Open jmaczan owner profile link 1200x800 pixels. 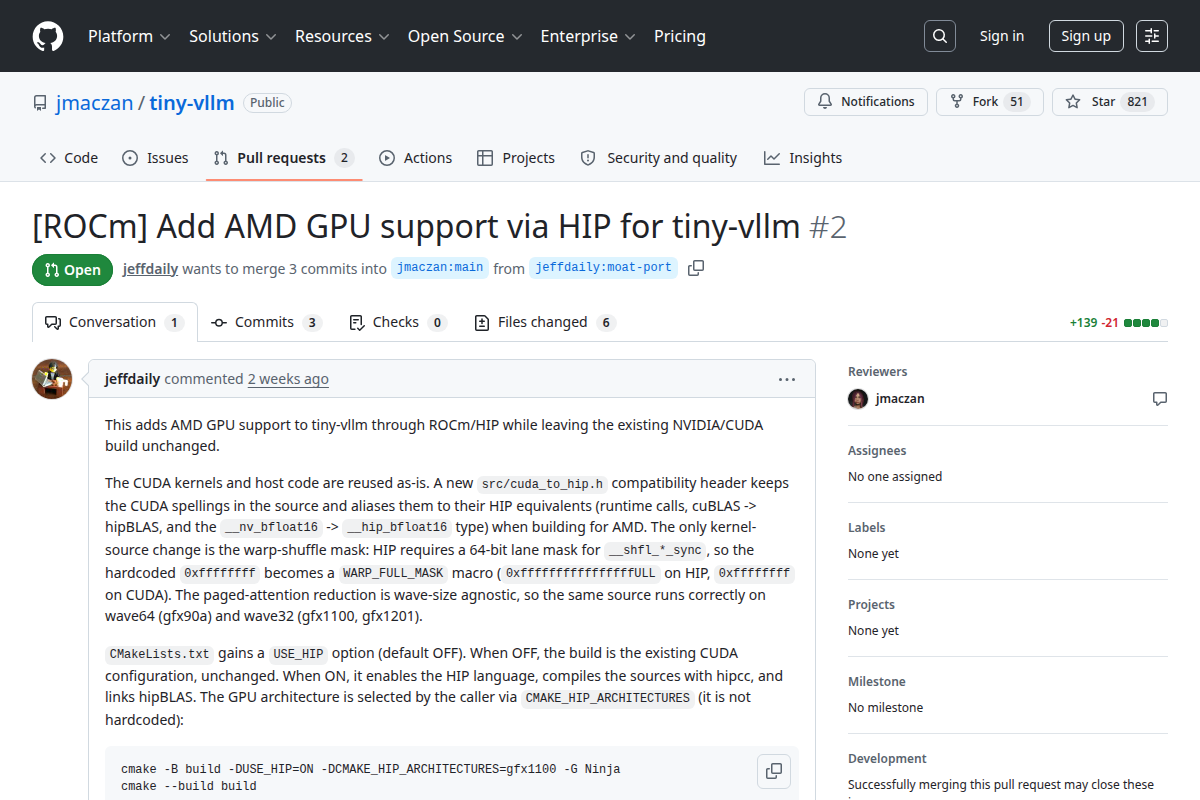click(95, 103)
